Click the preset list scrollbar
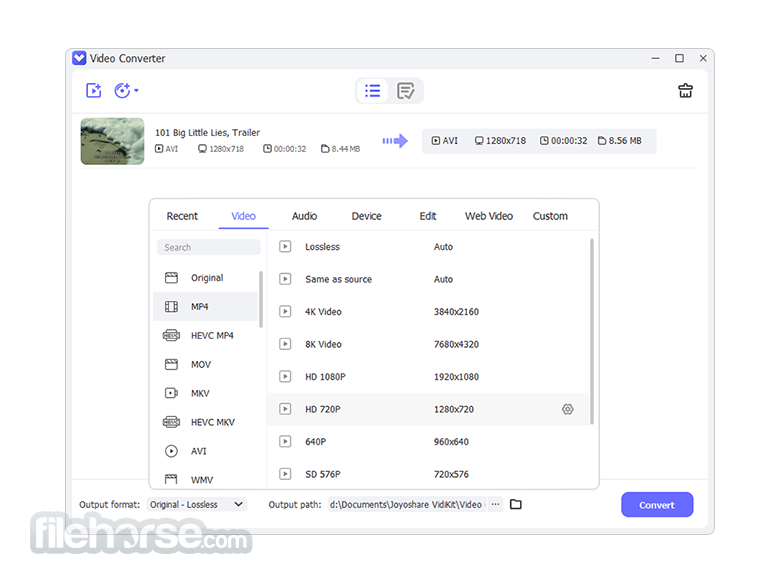The image size is (780, 584). (x=591, y=331)
